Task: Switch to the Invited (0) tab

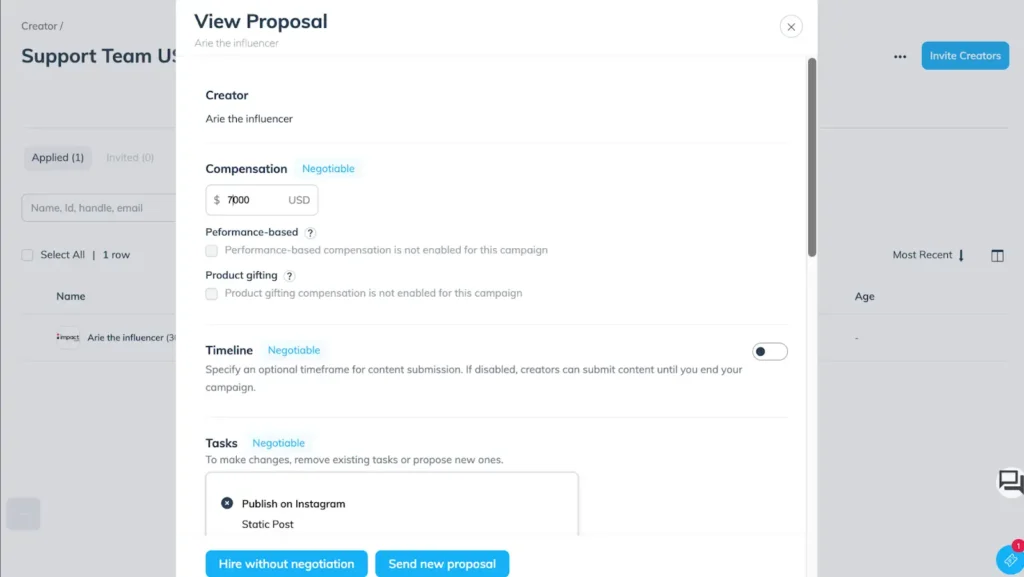Action: click(130, 158)
